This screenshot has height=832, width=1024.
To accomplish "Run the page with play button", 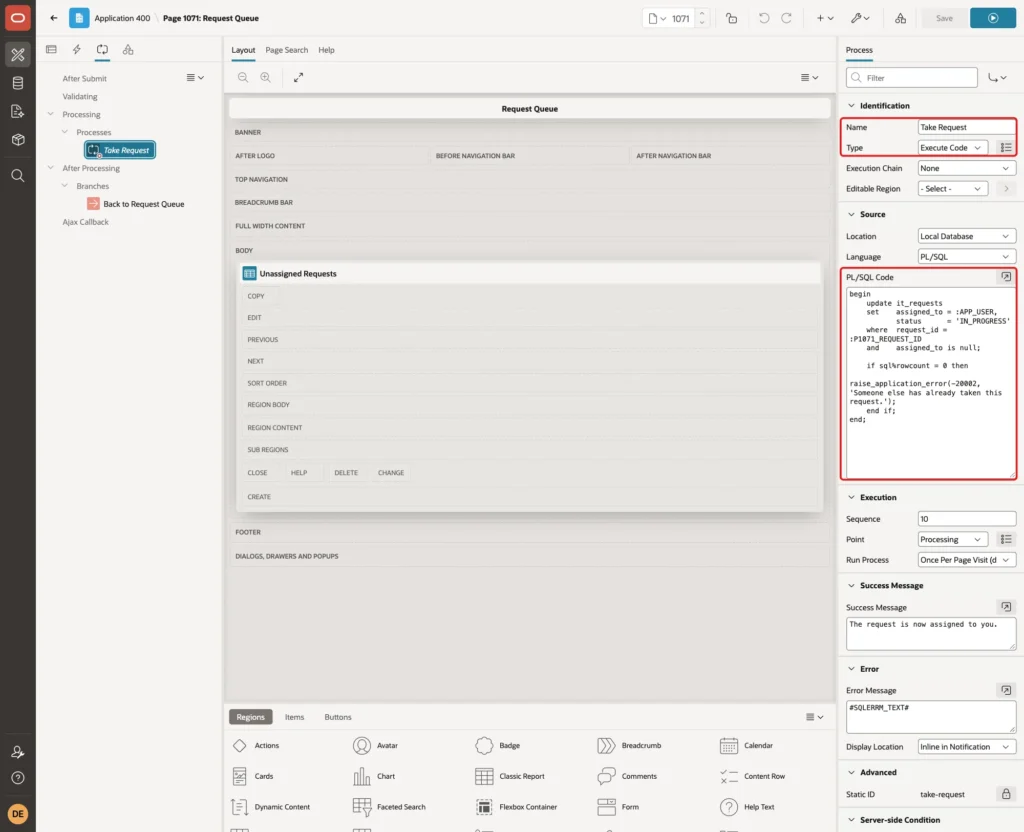I will [x=993, y=18].
